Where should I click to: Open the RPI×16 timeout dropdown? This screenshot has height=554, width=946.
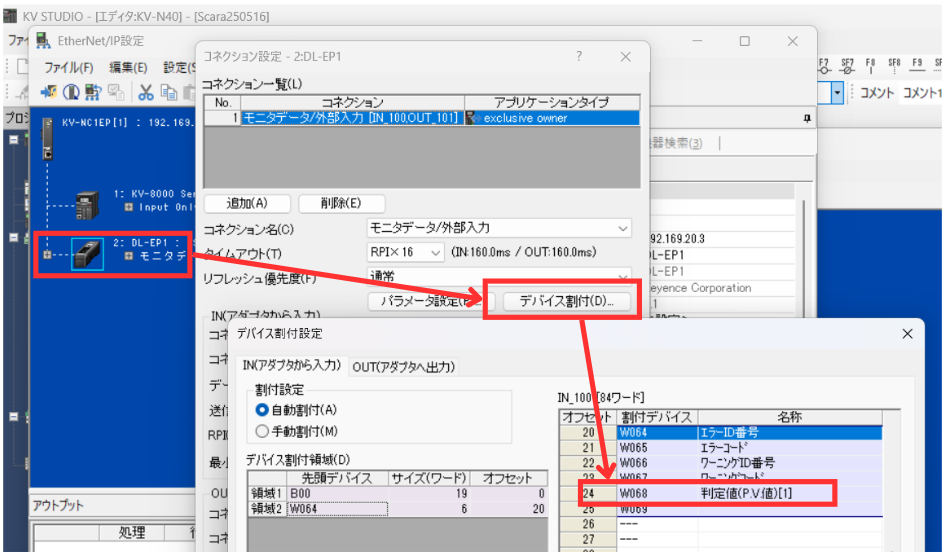tap(436, 252)
